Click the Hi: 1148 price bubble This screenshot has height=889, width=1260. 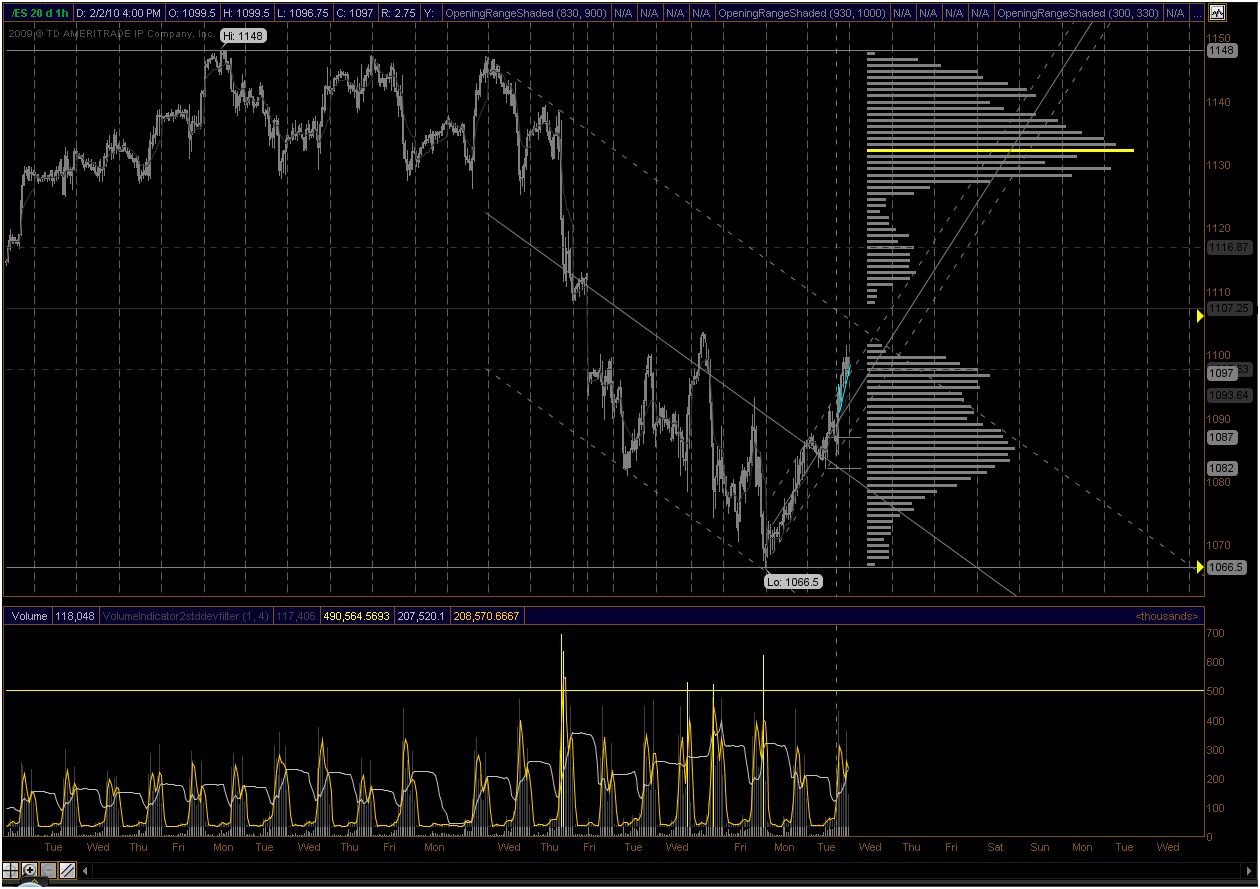tap(242, 35)
